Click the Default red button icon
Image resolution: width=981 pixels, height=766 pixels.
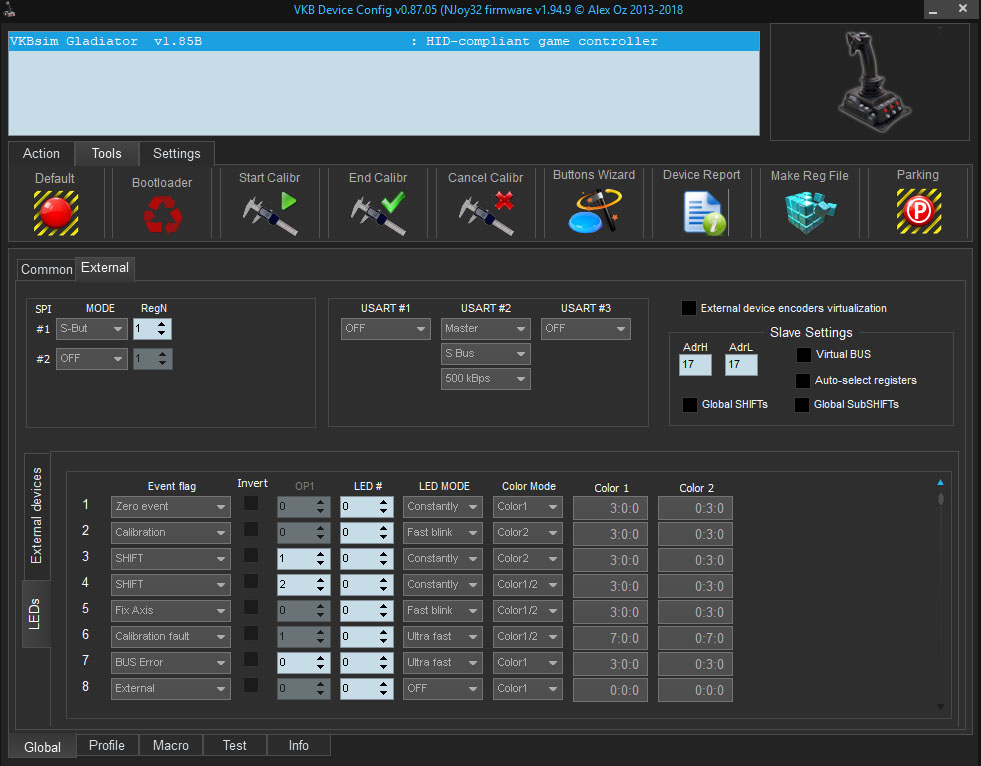coord(55,212)
